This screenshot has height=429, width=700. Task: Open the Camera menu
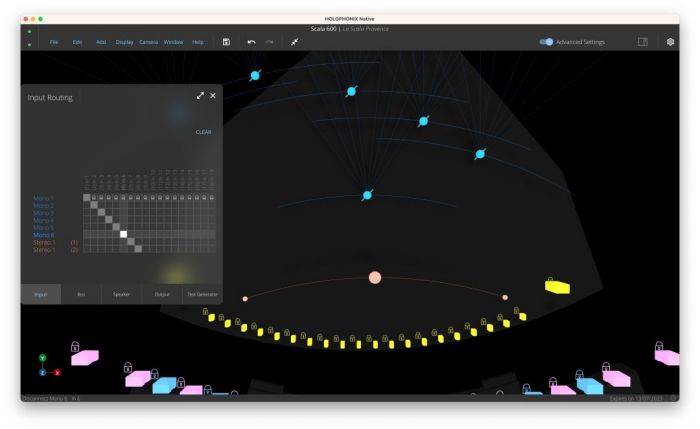[x=148, y=42]
